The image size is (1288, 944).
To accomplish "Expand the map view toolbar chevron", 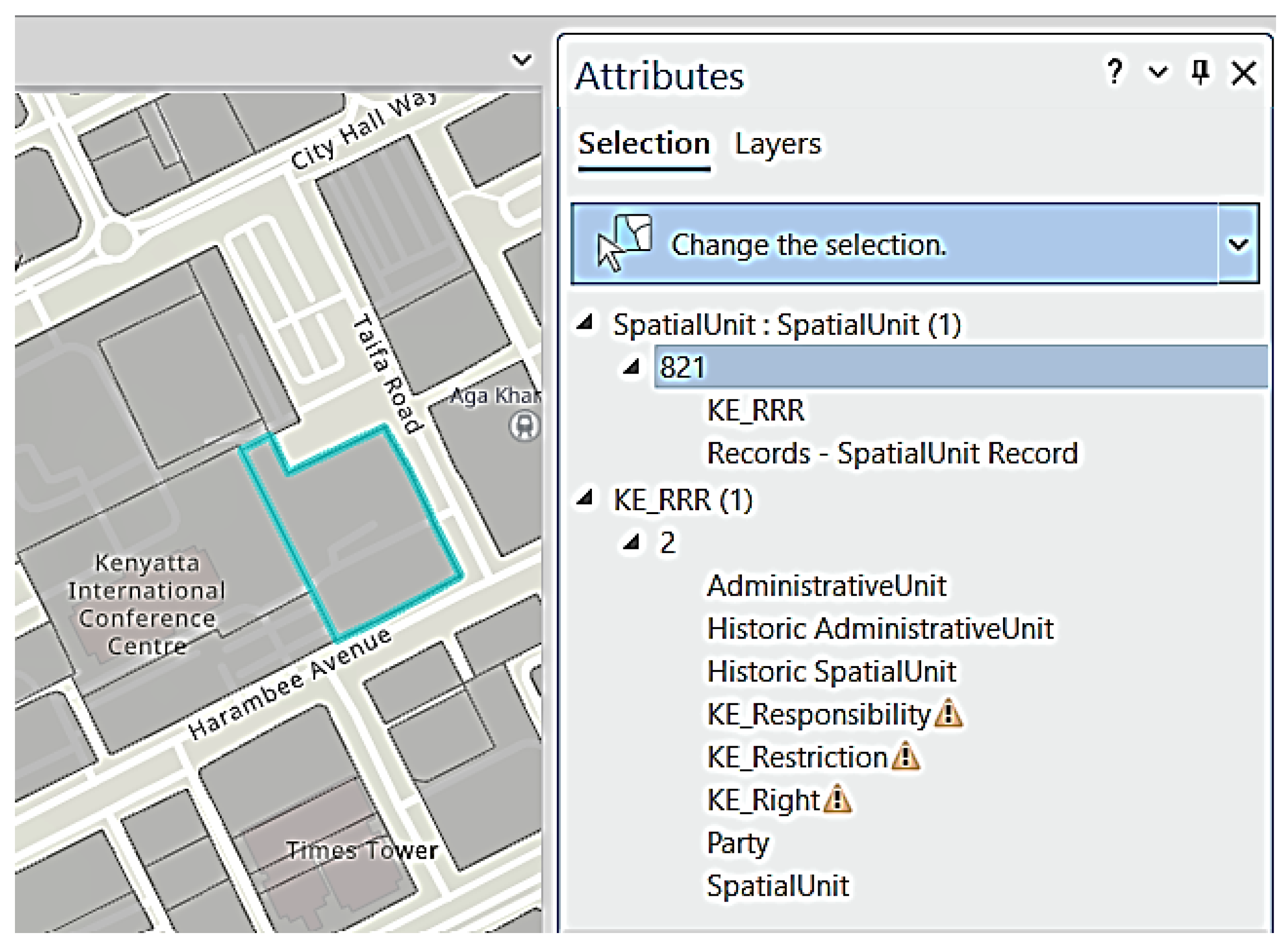I will coord(521,60).
